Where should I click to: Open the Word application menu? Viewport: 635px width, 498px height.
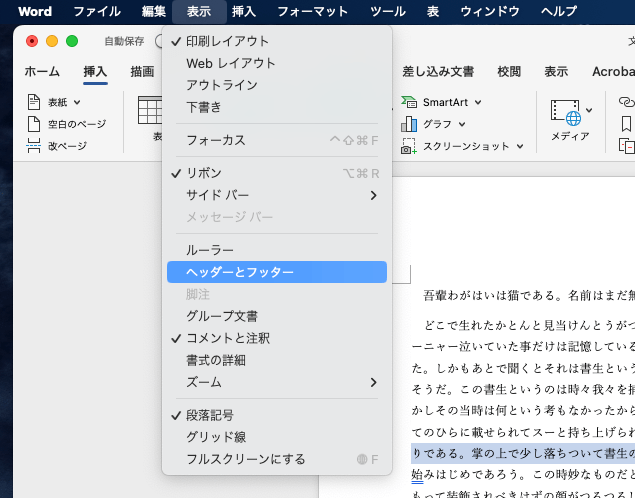coord(35,11)
